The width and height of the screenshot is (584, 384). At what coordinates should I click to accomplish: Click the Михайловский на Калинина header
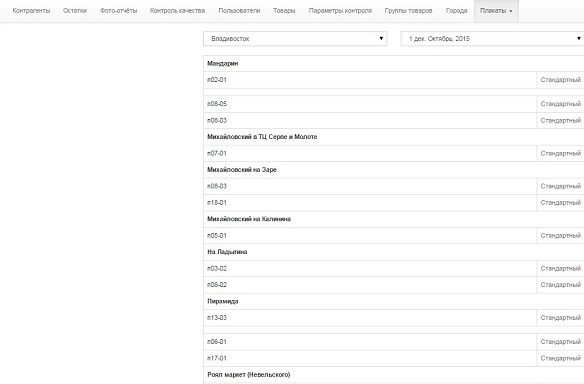click(393, 219)
